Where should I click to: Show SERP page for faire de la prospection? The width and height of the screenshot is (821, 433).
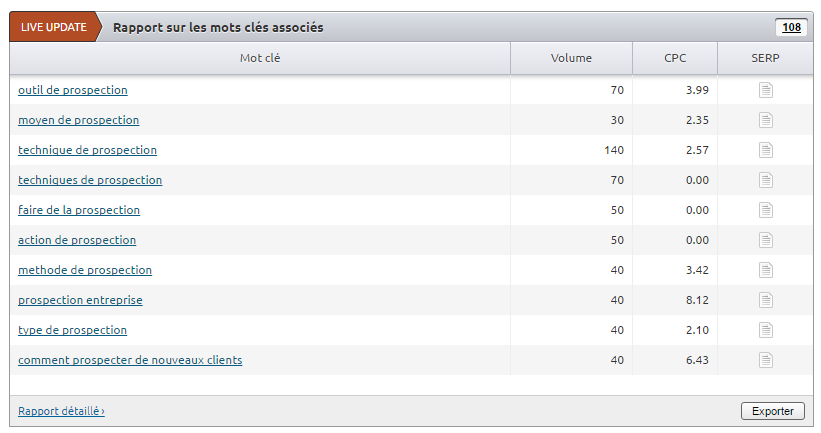[x=766, y=210]
